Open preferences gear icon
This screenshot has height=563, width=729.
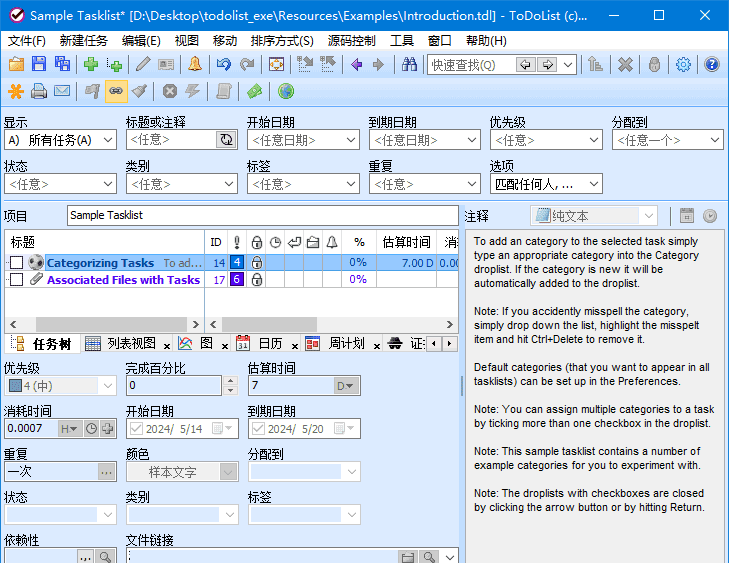coord(683,64)
